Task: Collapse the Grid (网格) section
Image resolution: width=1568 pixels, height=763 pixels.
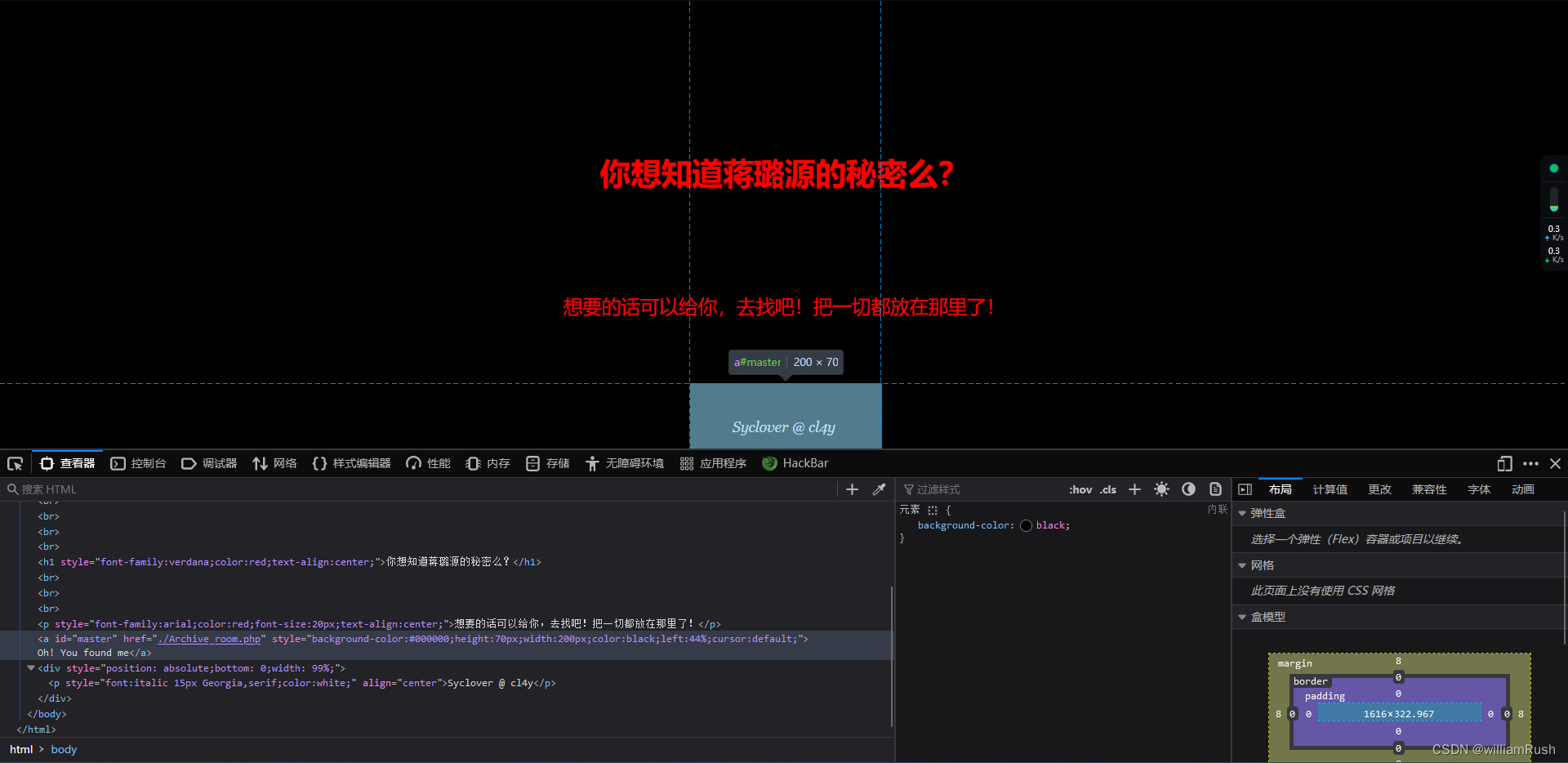Action: coord(1242,565)
